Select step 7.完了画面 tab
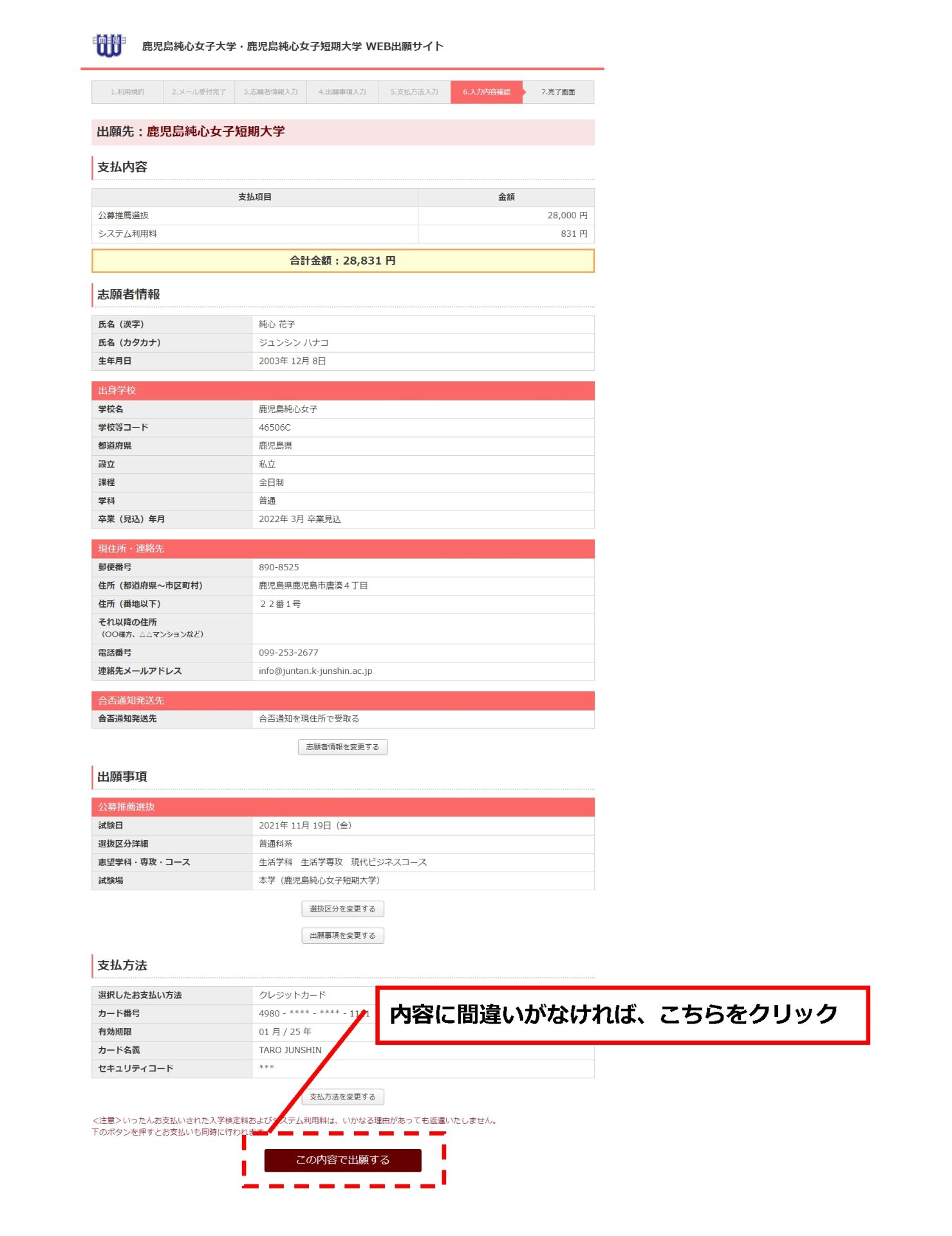952x1236 pixels. pos(558,92)
